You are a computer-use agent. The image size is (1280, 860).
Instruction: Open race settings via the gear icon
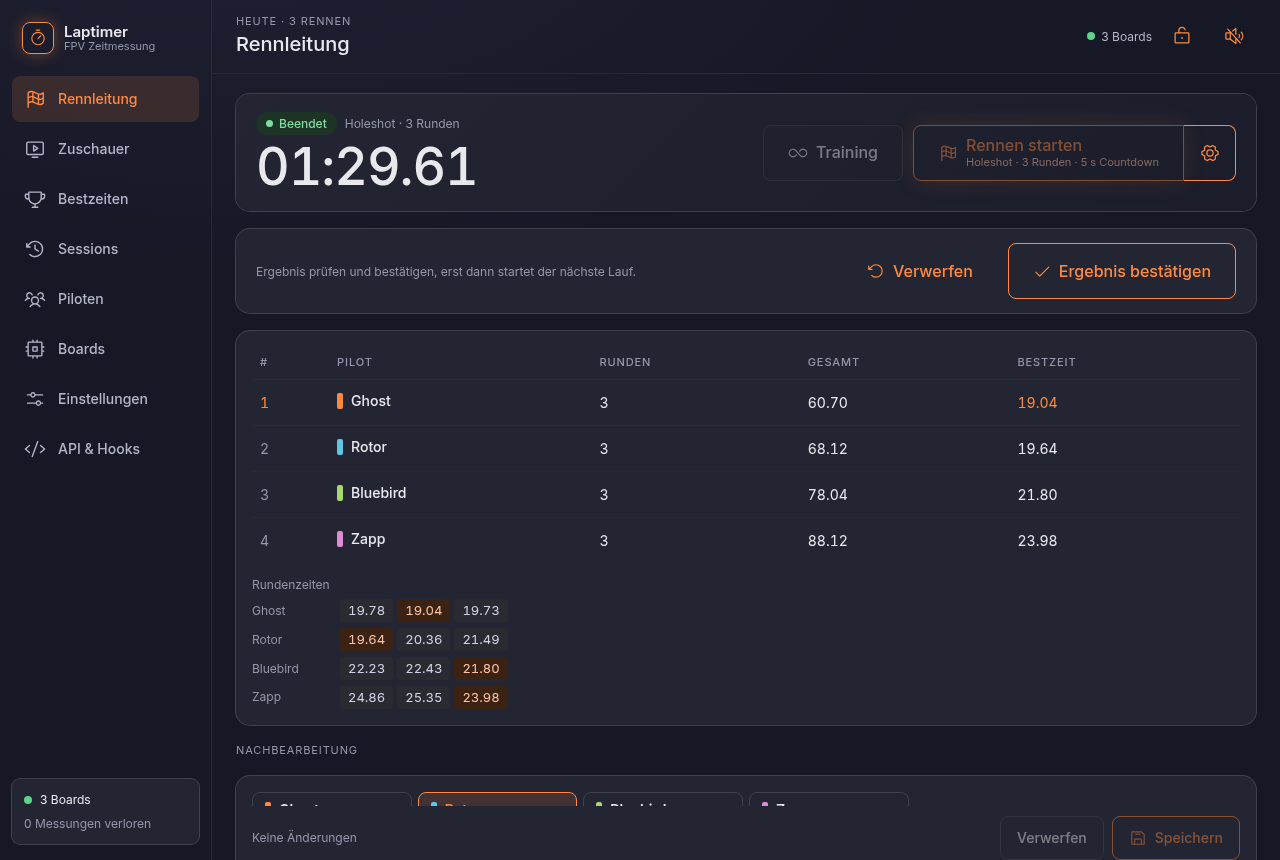point(1210,153)
